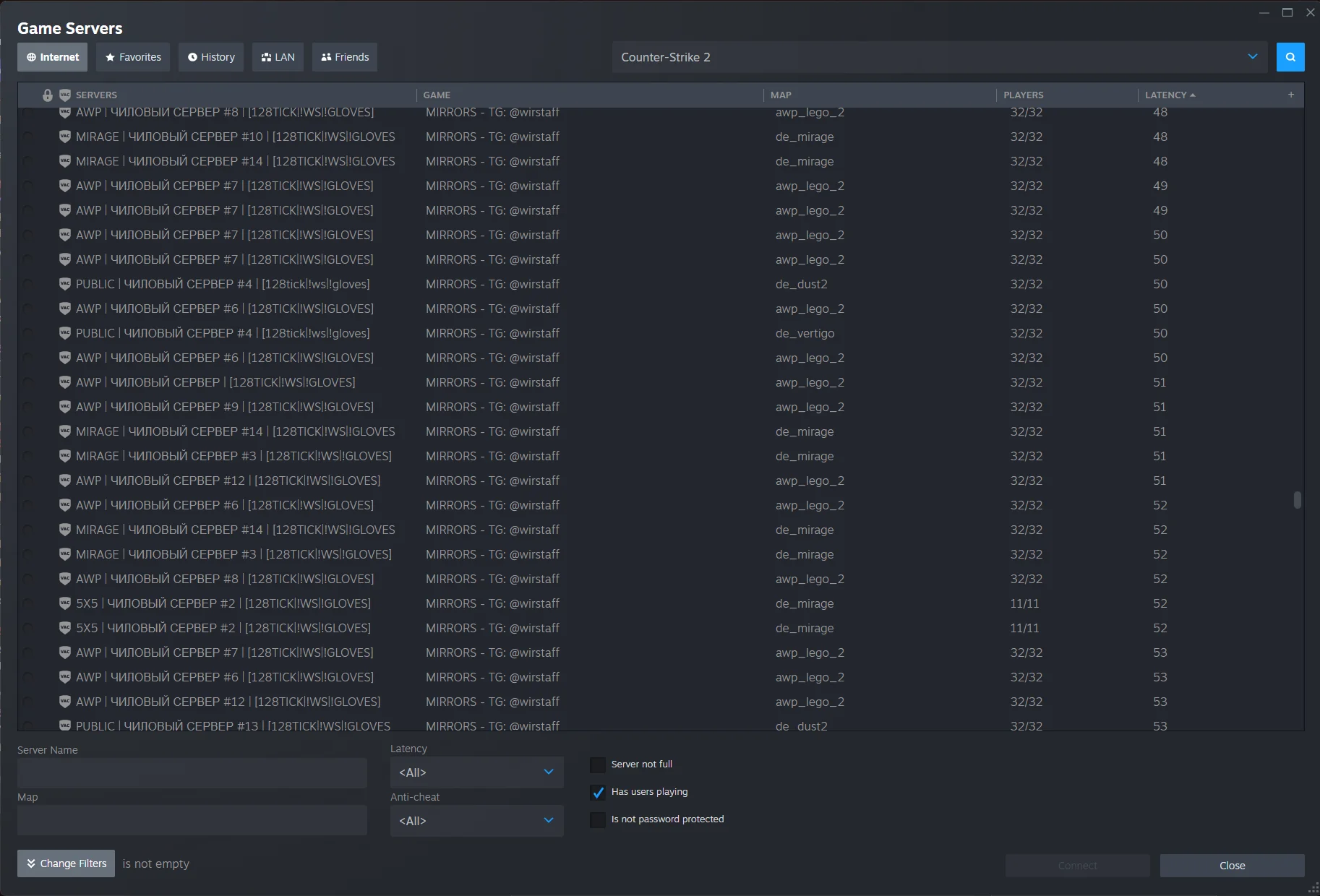Select server 'MIRAGE | ЧИЛОВЫЙ СЕРВЕР #10'
This screenshot has height=896, width=1320.
(x=236, y=137)
